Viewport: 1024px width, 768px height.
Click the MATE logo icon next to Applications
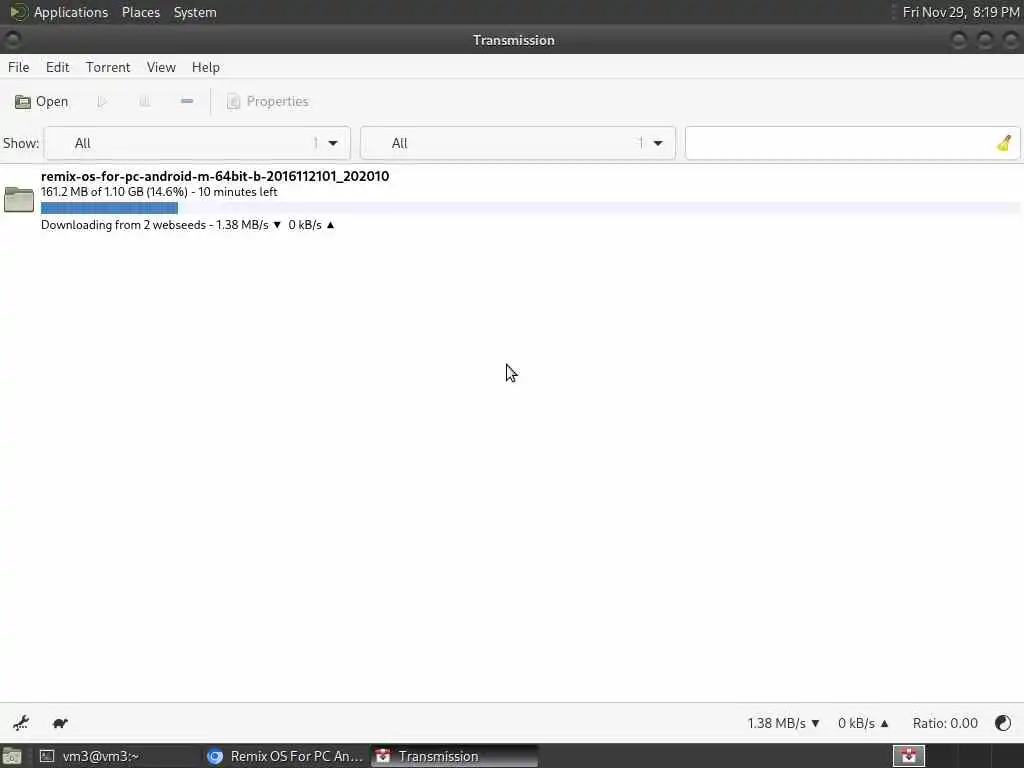pyautogui.click(x=18, y=12)
